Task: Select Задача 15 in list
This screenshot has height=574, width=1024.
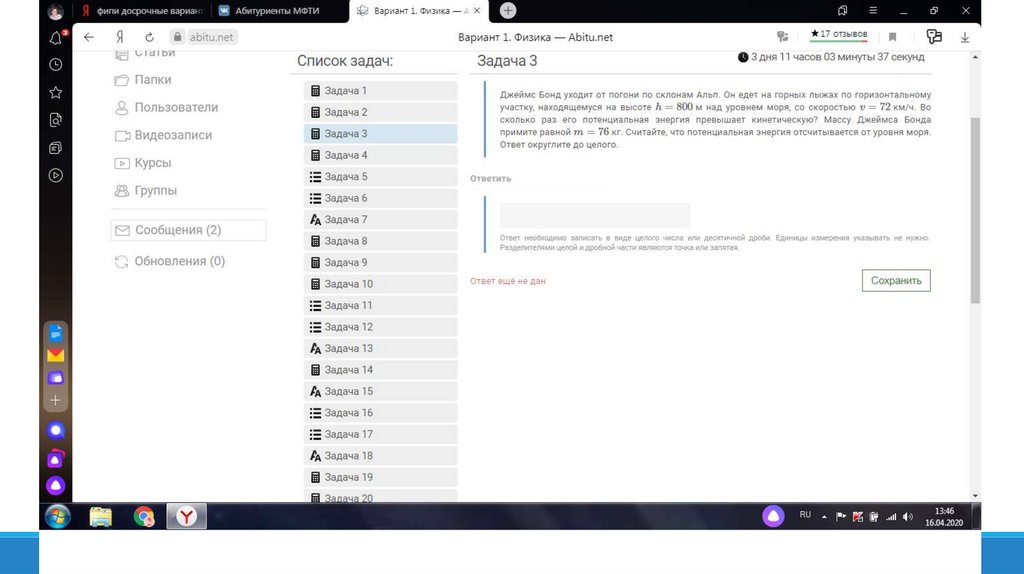Action: tap(380, 391)
